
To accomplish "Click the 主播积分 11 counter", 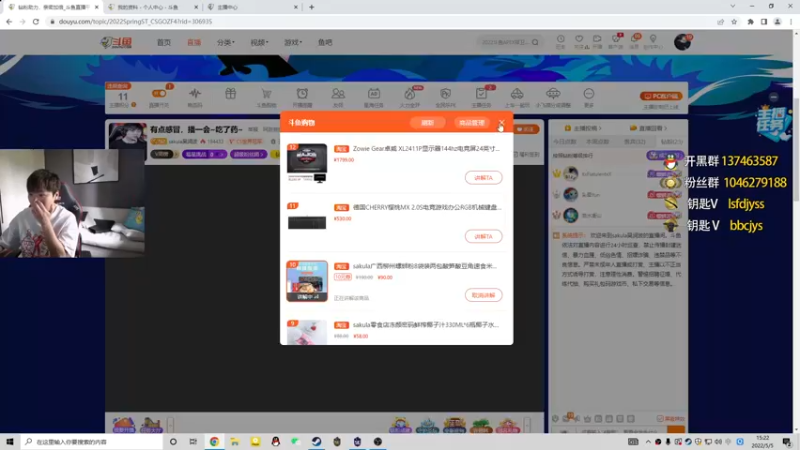I will (x=123, y=99).
